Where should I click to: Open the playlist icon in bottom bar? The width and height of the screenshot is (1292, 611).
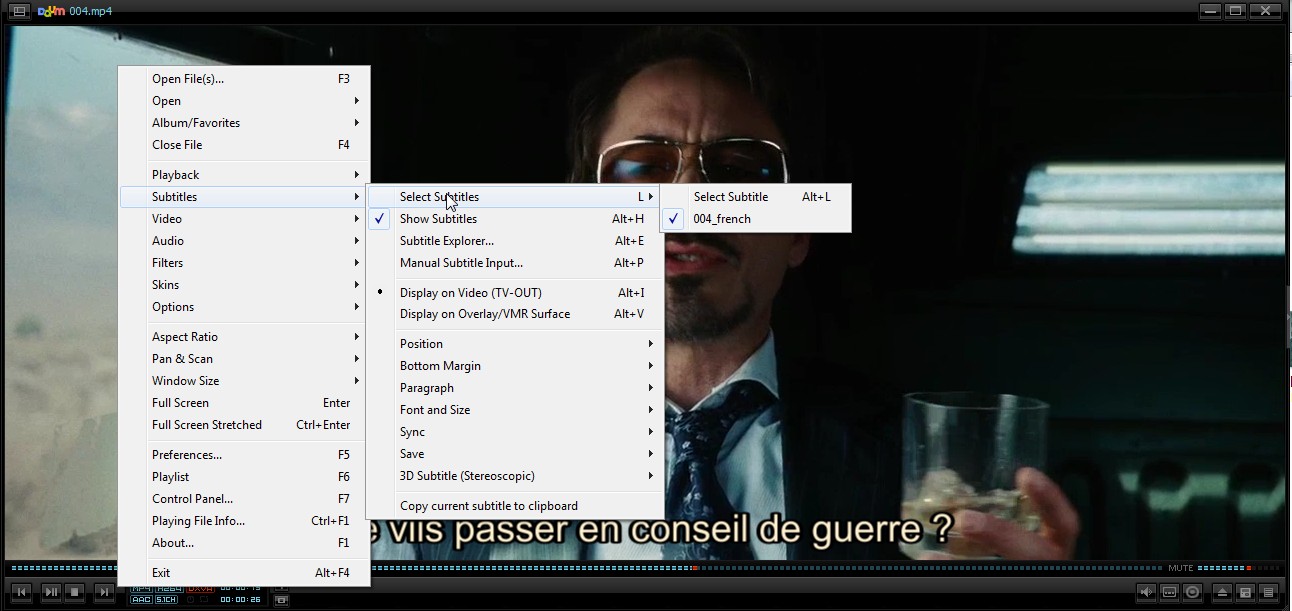click(1268, 593)
